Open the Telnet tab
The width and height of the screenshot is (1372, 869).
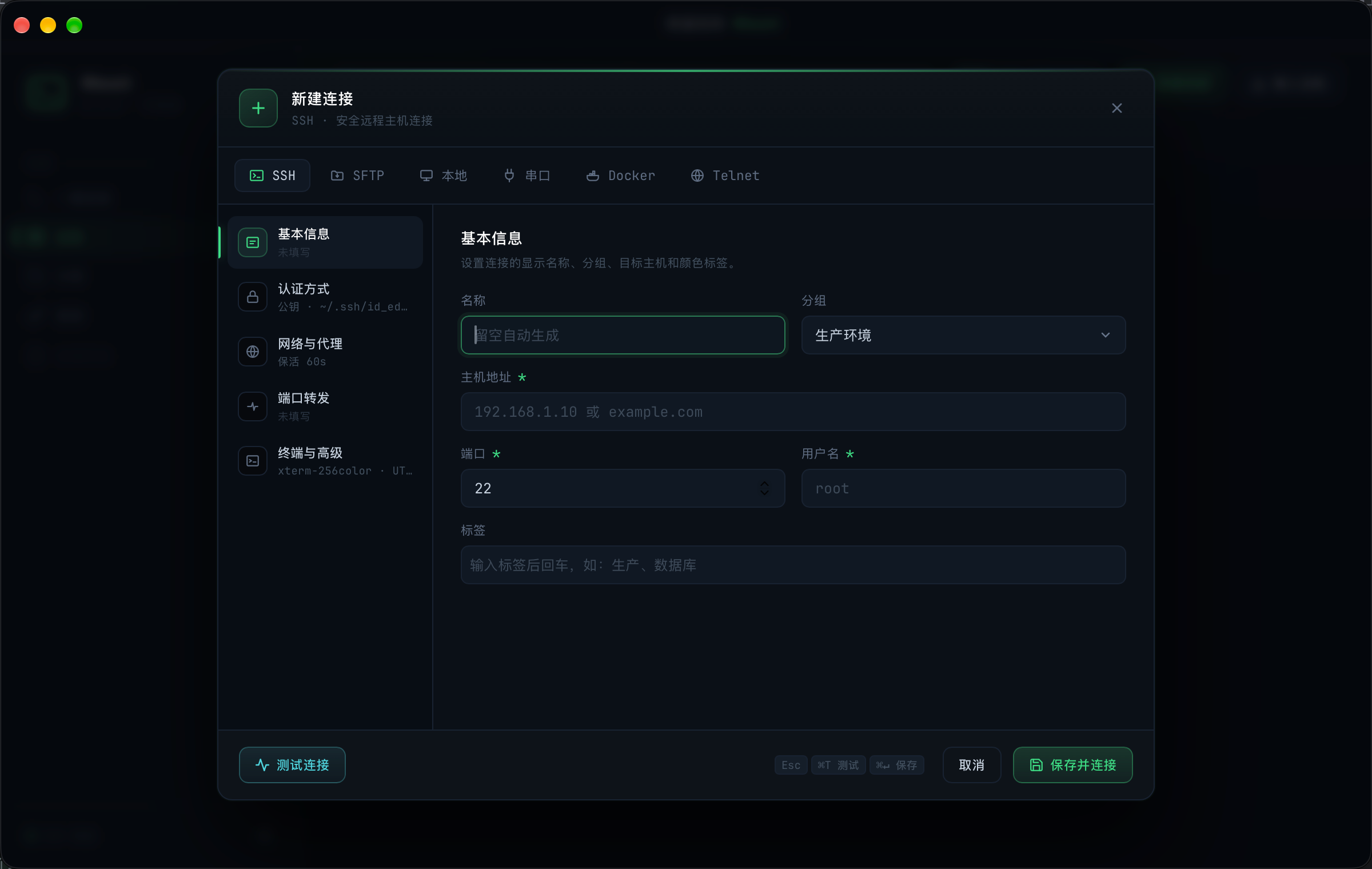tap(725, 176)
